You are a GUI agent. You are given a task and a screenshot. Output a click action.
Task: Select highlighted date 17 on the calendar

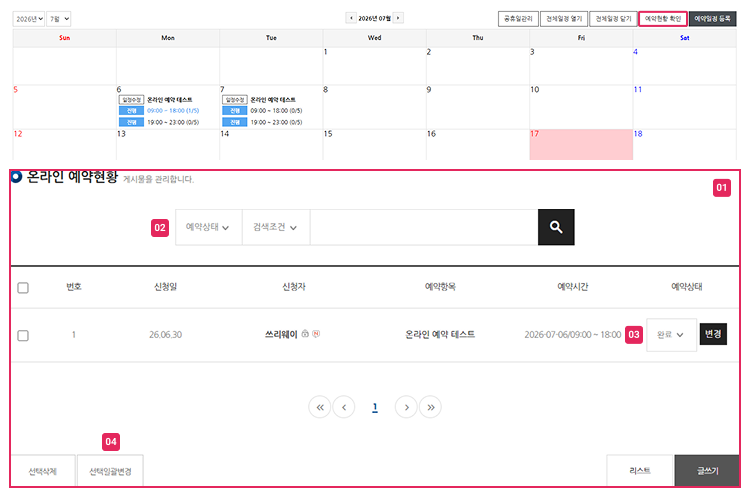click(581, 144)
